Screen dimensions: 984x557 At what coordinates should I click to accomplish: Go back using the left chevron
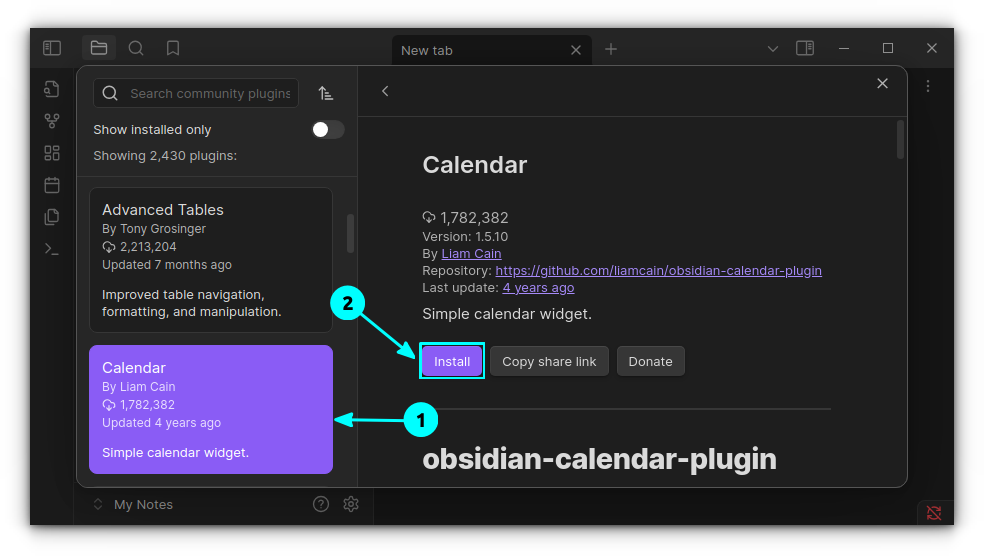[385, 91]
